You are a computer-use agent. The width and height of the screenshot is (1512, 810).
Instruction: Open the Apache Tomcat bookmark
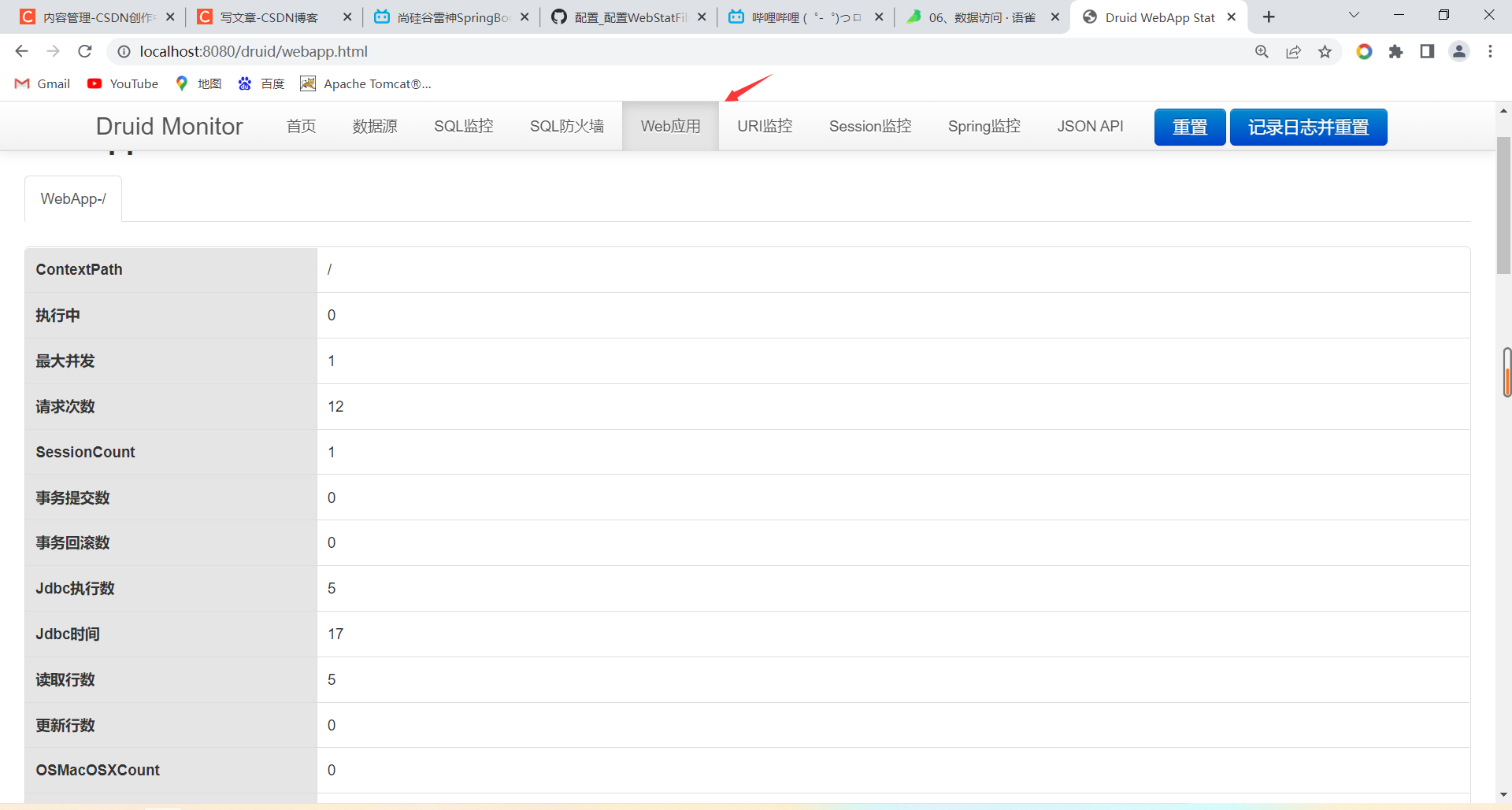click(365, 83)
